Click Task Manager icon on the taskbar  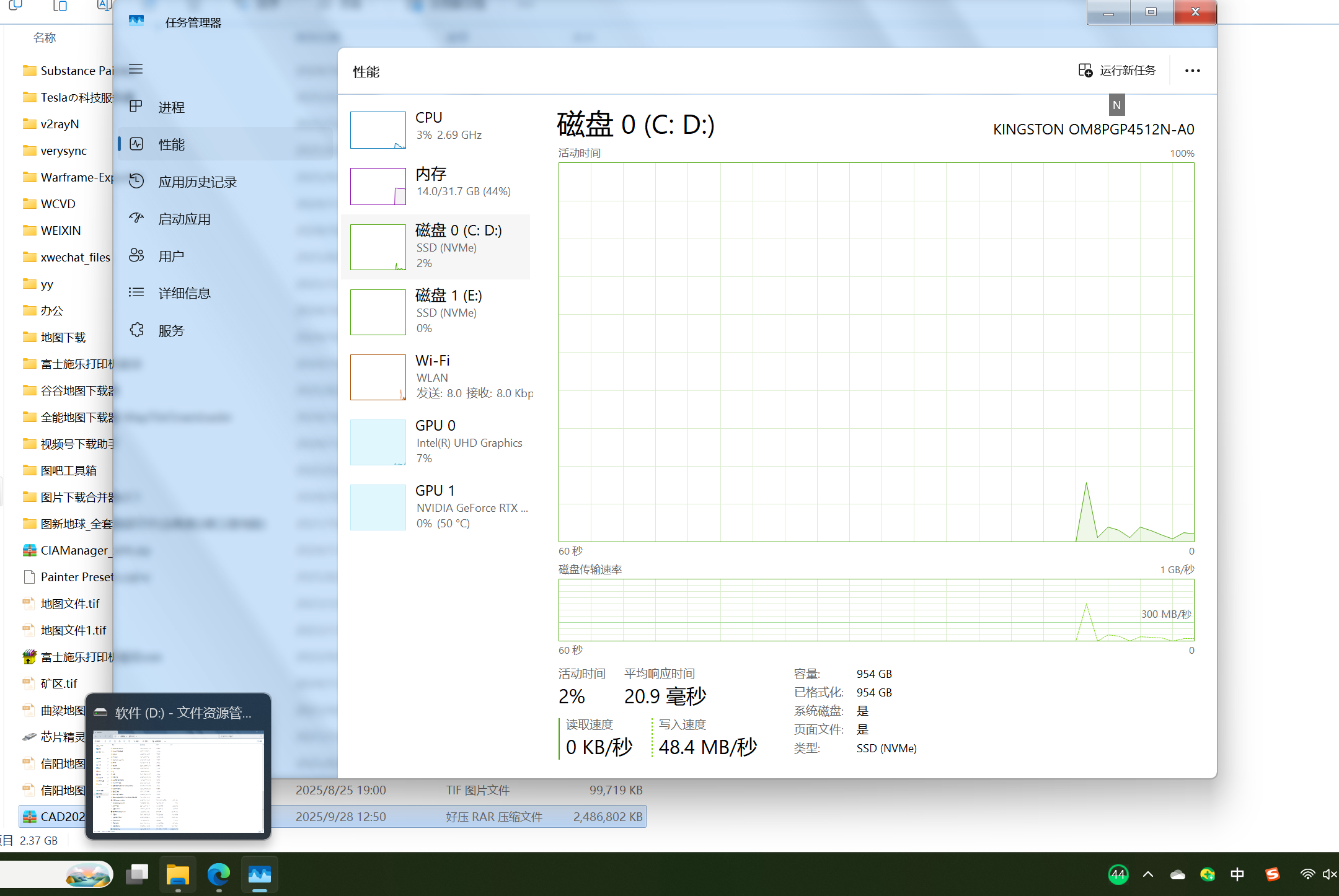pyautogui.click(x=260, y=875)
